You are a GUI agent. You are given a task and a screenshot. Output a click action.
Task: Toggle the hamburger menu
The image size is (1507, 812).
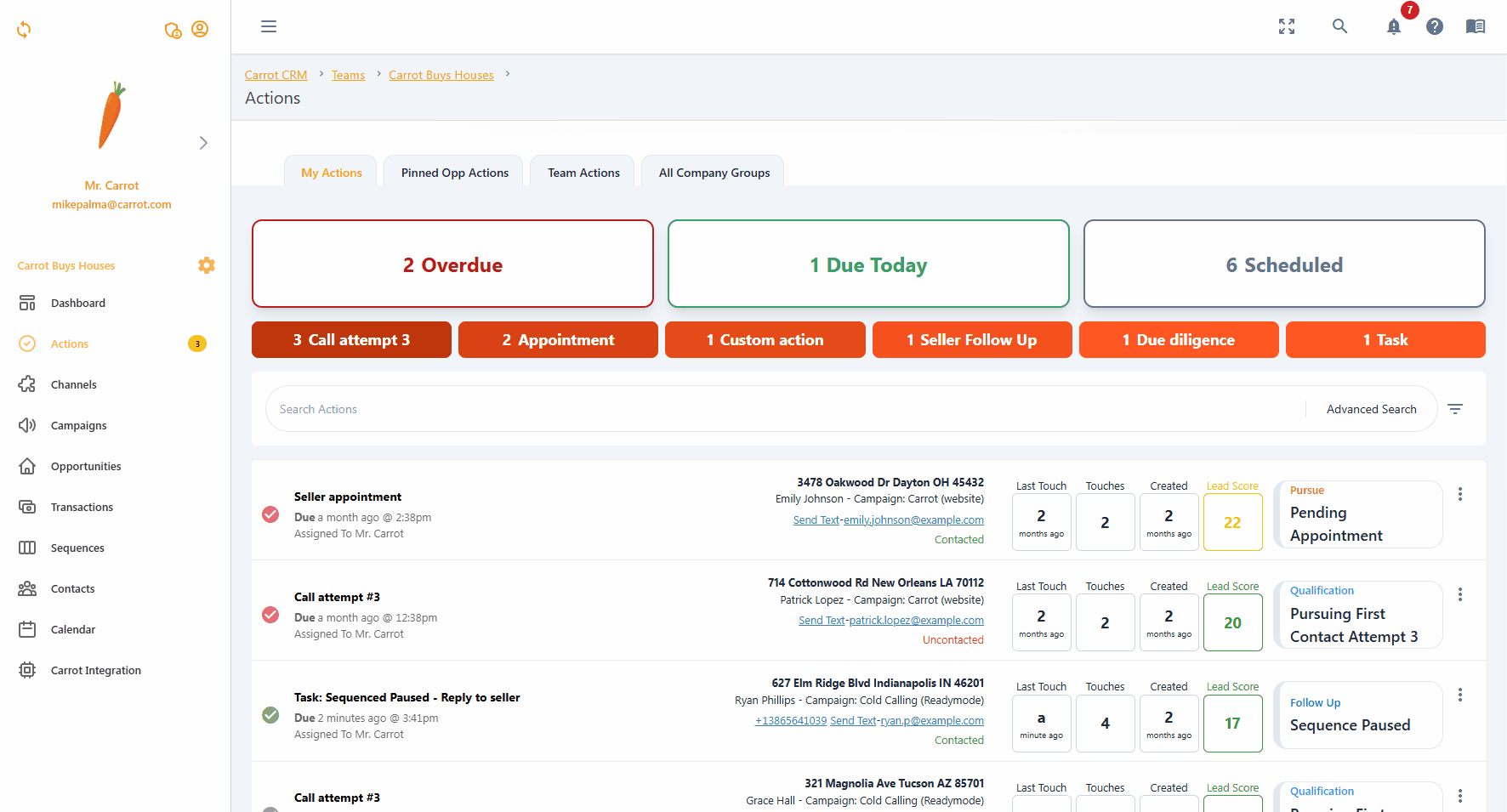[269, 26]
